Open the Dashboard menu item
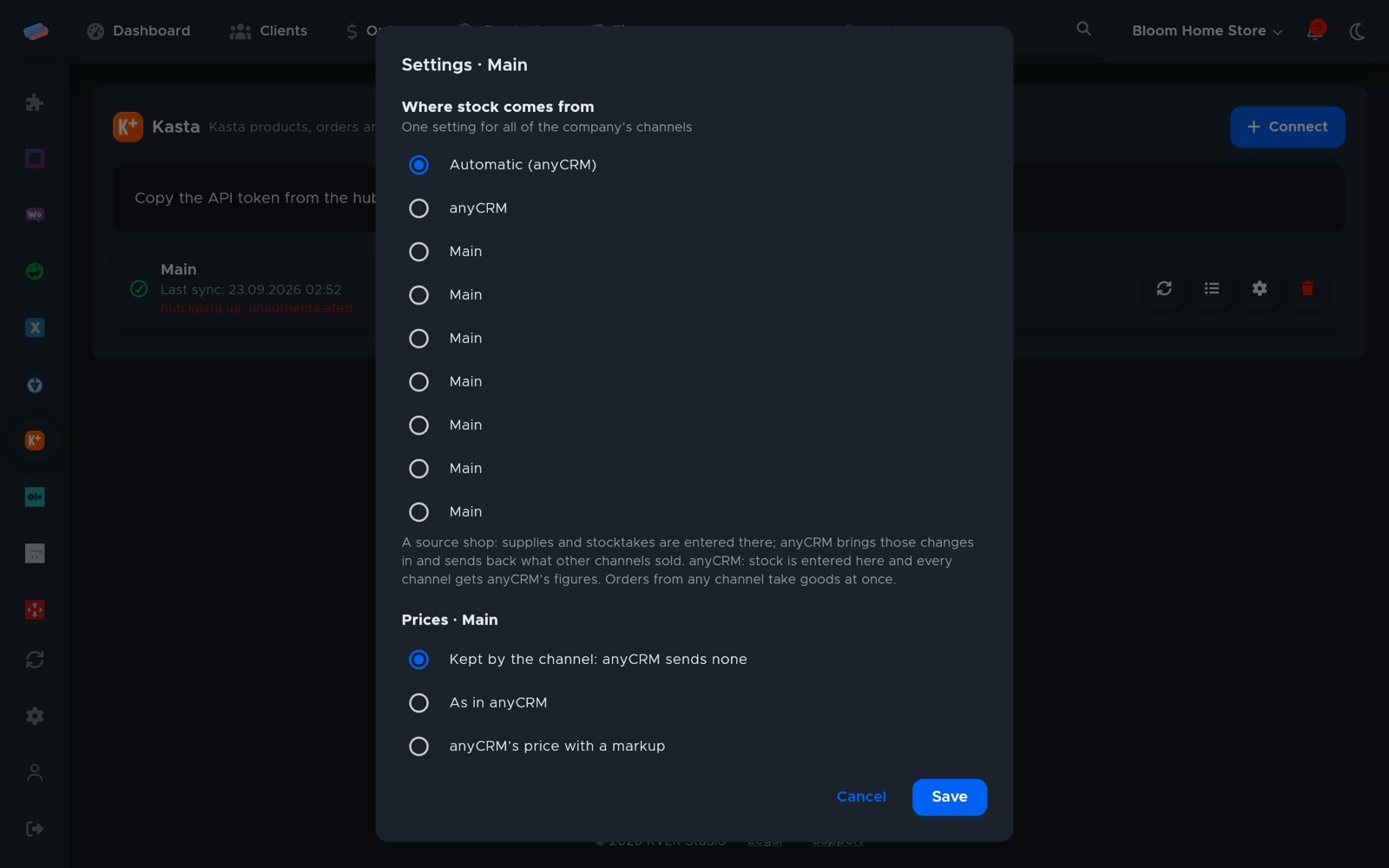The height and width of the screenshot is (868, 1389). click(139, 31)
